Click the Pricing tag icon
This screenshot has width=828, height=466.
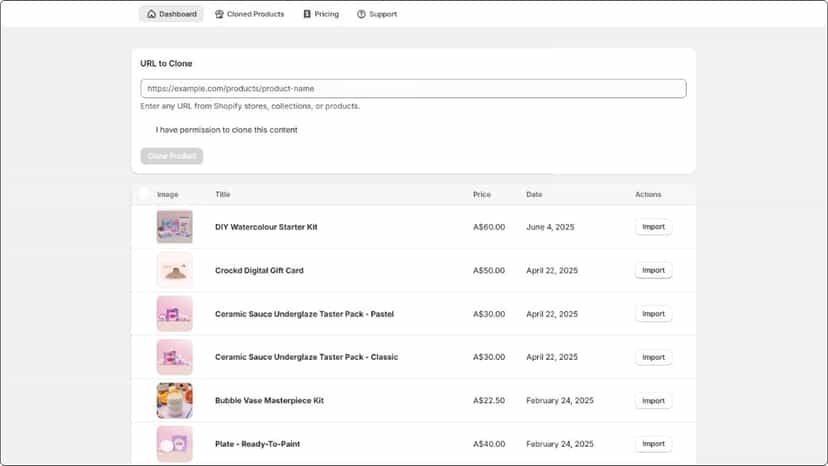307,14
